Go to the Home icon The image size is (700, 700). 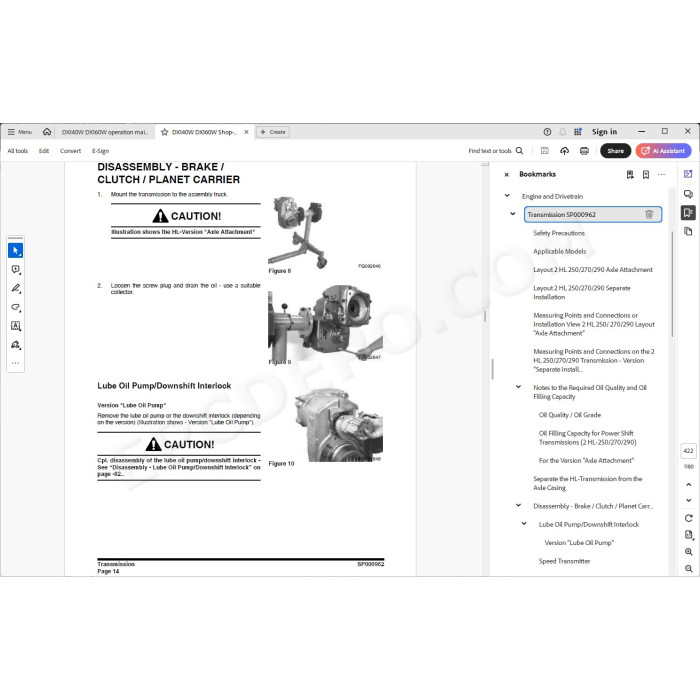pos(47,132)
